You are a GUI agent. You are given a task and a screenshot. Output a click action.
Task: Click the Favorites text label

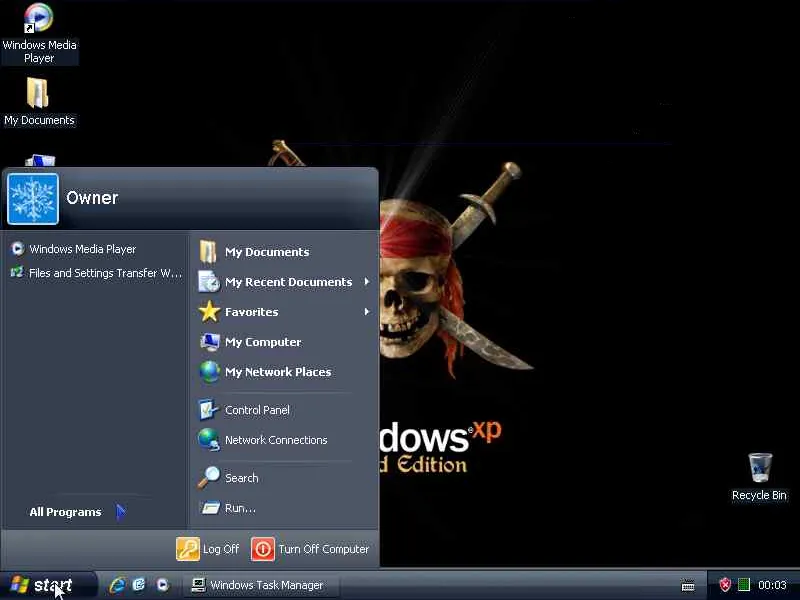coord(252,312)
